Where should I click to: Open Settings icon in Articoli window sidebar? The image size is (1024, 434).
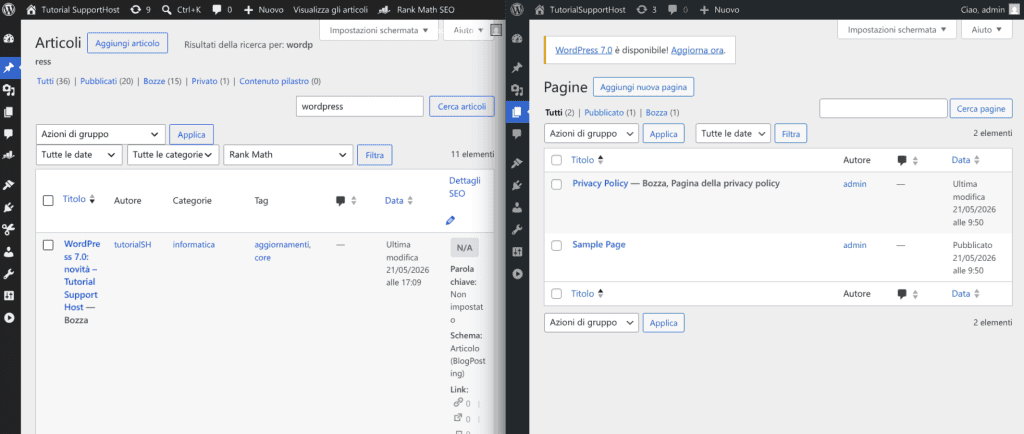pos(9,296)
